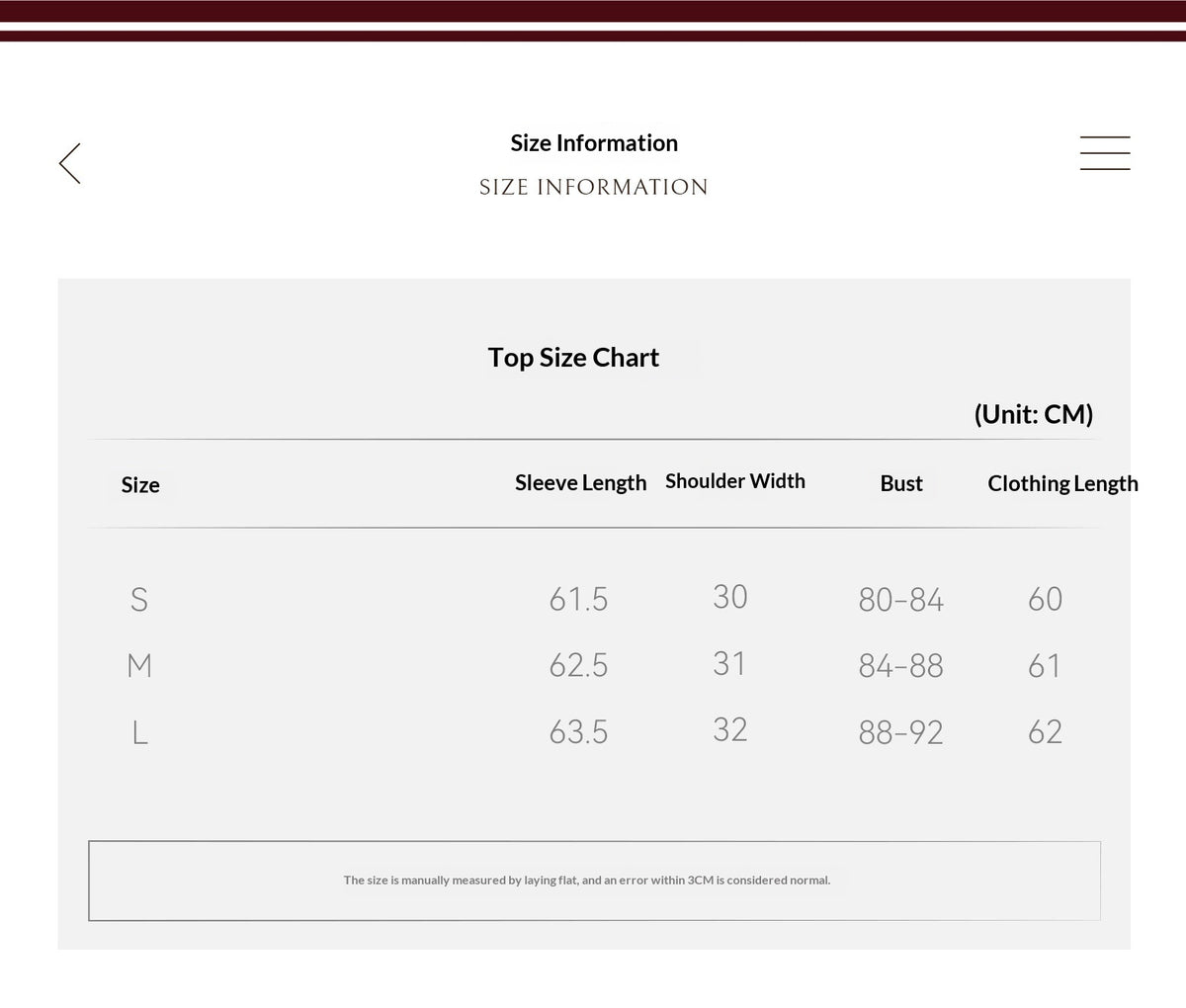This screenshot has width=1186, height=1008.
Task: Click the Top Size Chart title
Action: (x=573, y=358)
